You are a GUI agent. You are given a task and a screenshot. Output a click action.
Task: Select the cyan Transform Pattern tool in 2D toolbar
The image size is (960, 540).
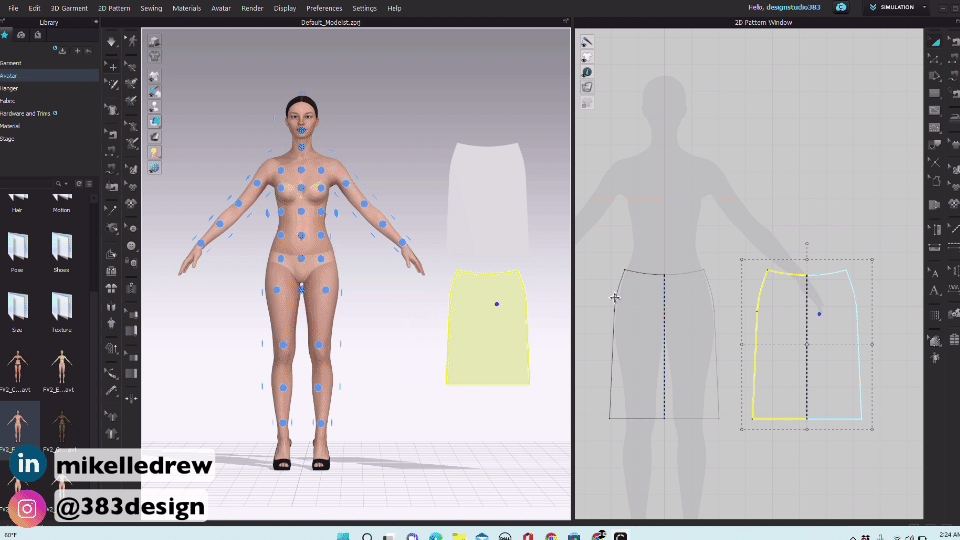(935, 42)
